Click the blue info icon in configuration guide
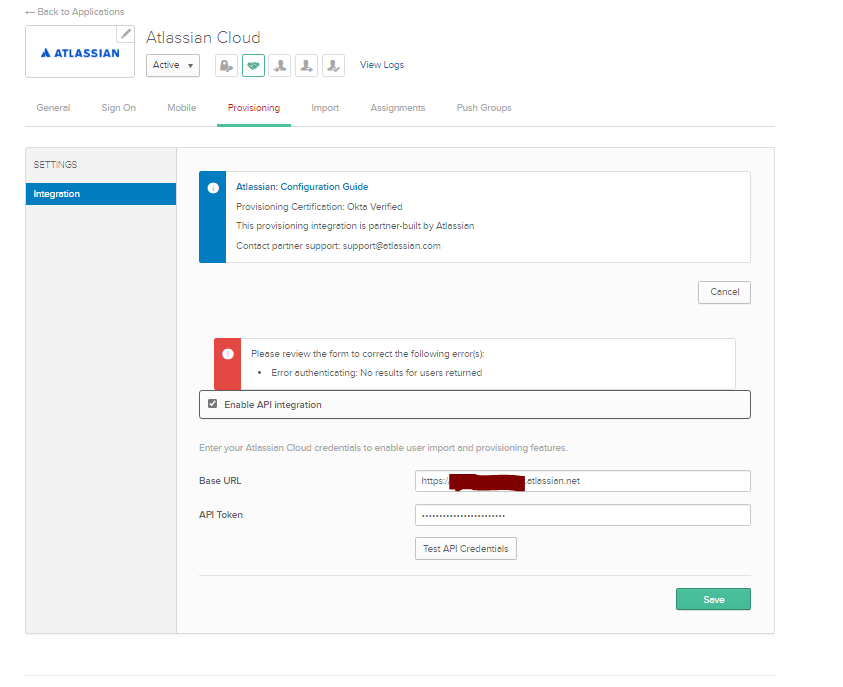Viewport: 843px width, 687px height. (x=213, y=188)
